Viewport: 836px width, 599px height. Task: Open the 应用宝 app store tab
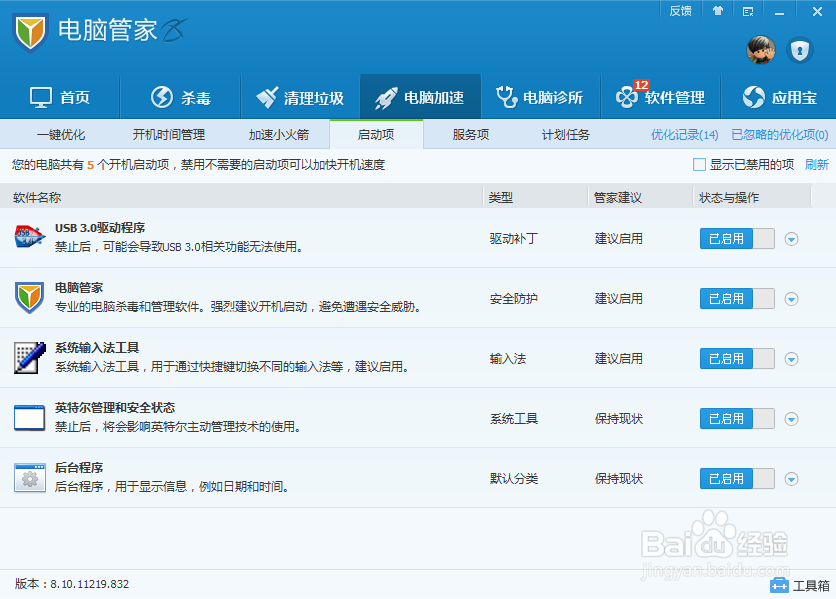[780, 98]
